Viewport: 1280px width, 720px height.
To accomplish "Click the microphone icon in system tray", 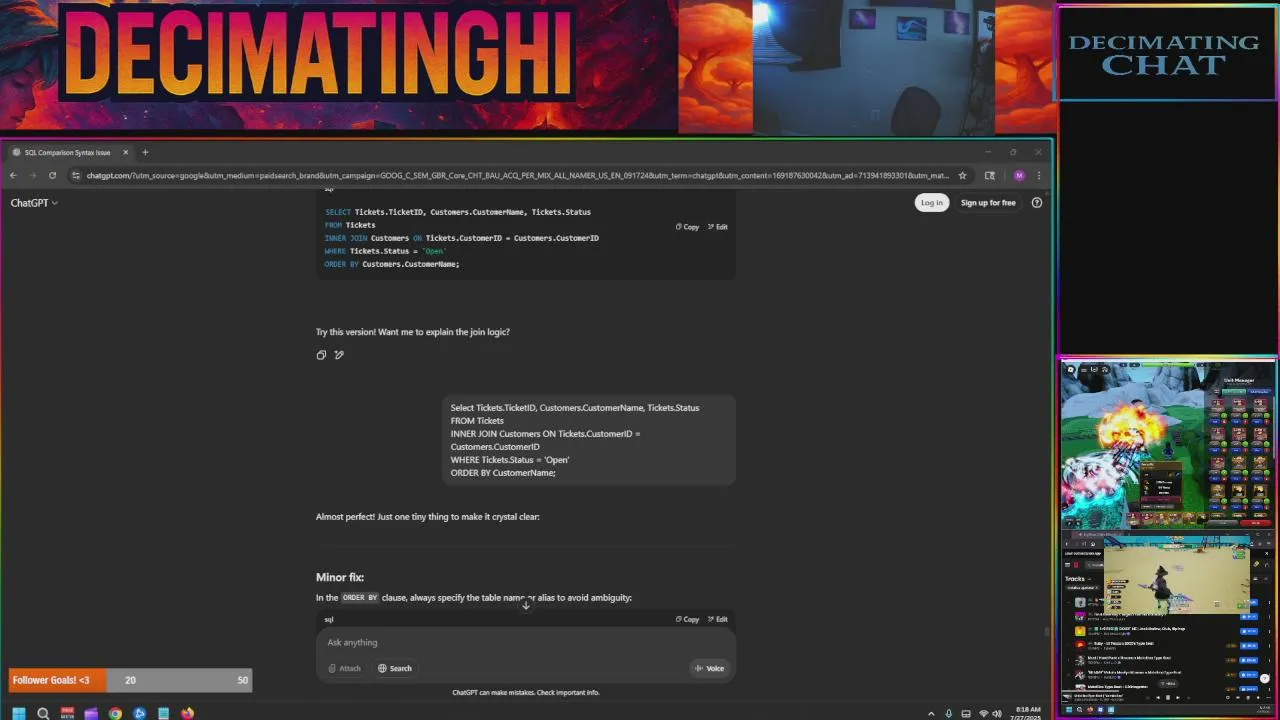I will pos(949,713).
